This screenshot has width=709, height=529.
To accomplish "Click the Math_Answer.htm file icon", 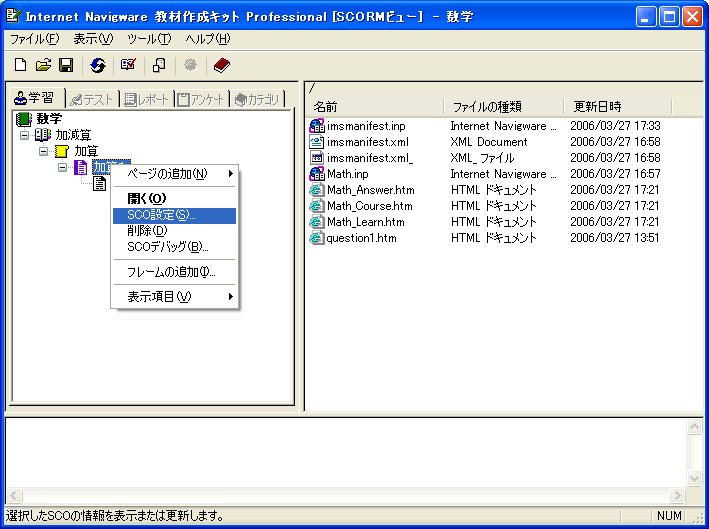I will point(317,190).
